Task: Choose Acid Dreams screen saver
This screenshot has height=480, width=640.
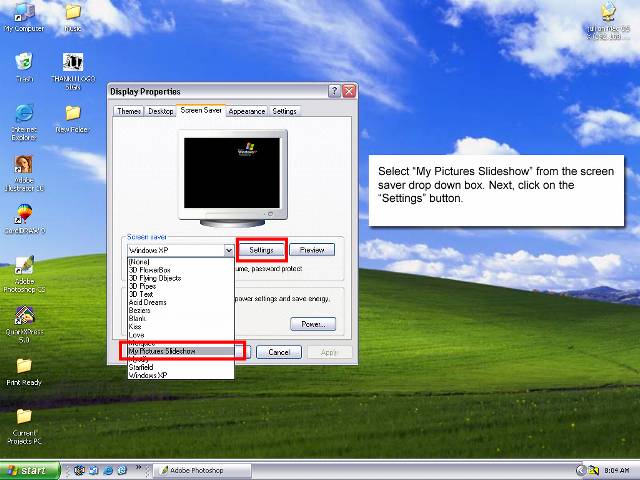Action: point(181,302)
